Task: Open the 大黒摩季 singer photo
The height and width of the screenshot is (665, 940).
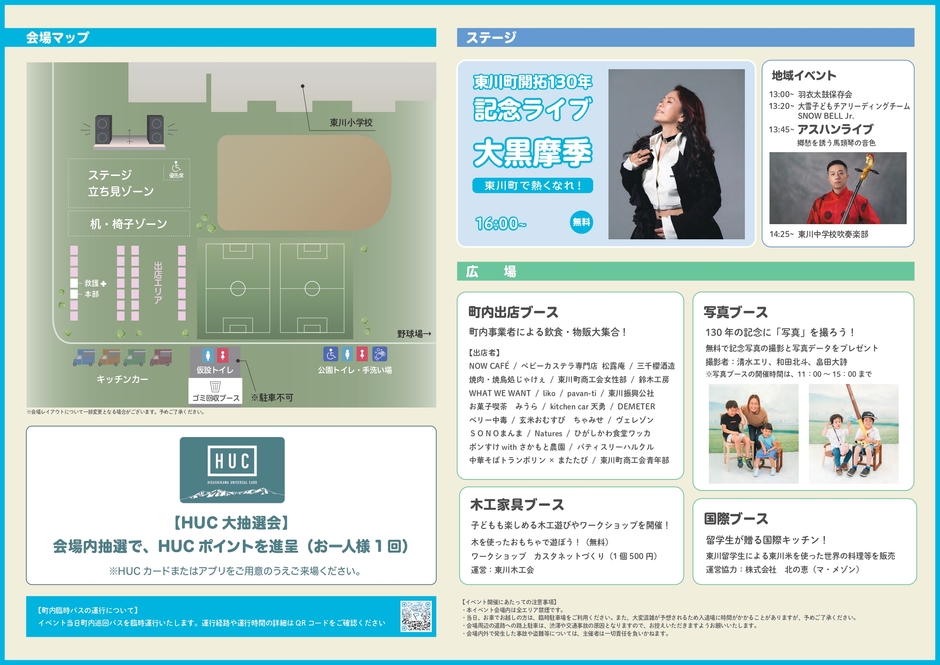Action: point(675,157)
